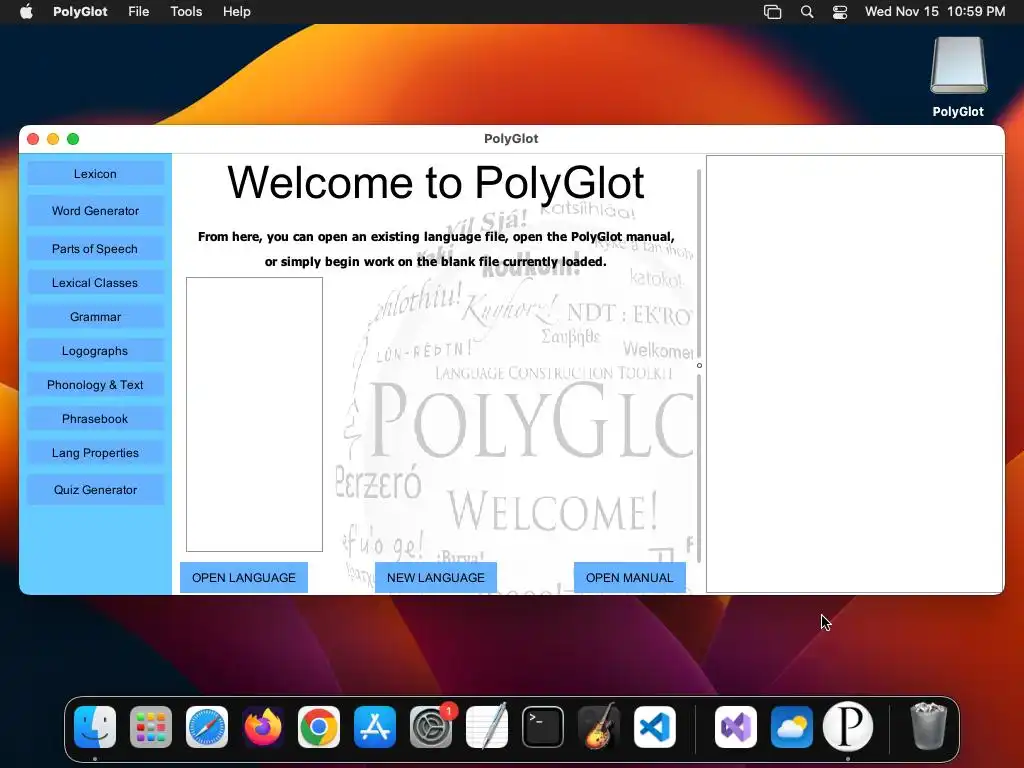Open Google Chrome from the dock
The height and width of the screenshot is (768, 1024).
[x=319, y=727]
